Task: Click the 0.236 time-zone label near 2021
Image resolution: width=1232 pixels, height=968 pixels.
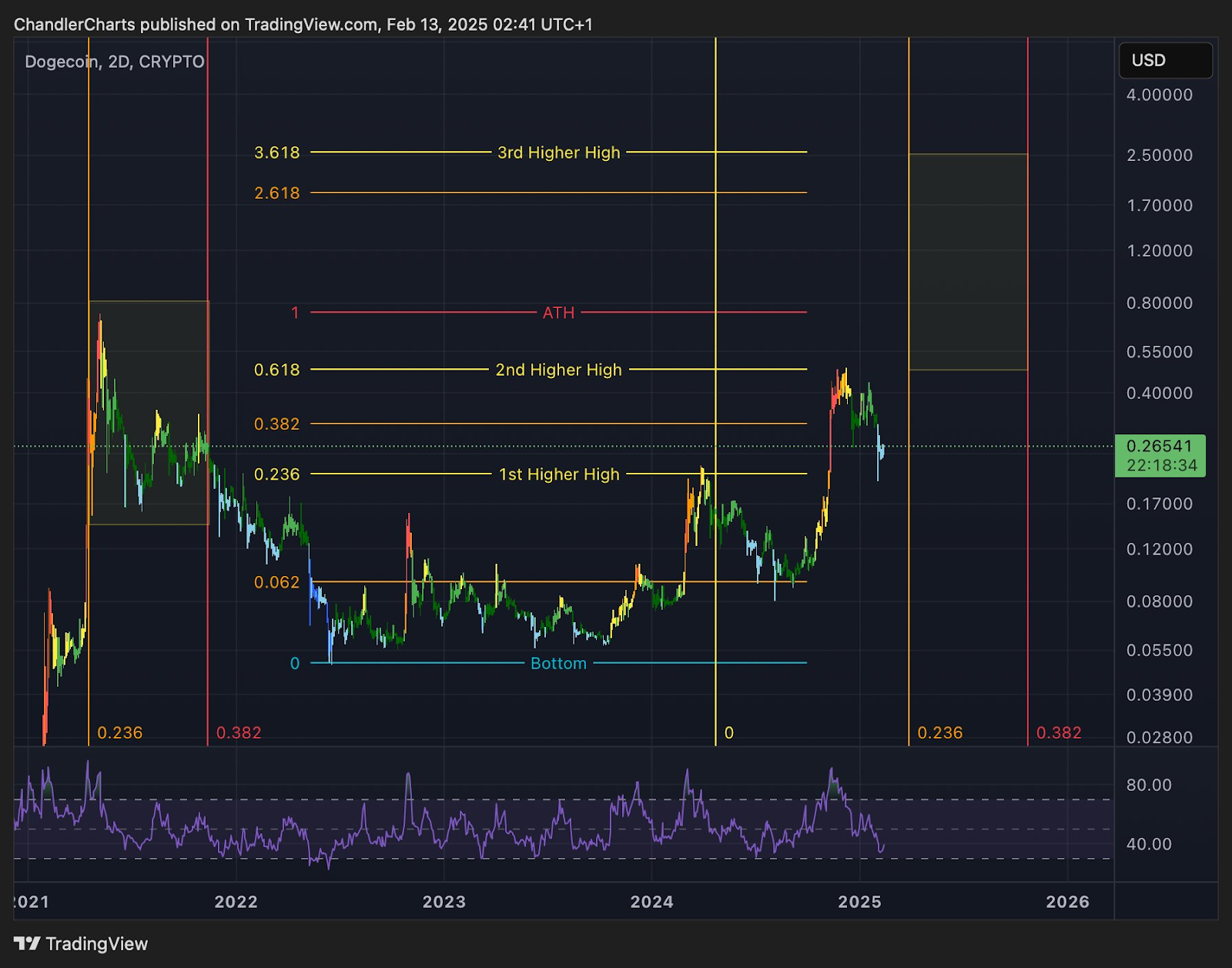Action: tap(120, 733)
